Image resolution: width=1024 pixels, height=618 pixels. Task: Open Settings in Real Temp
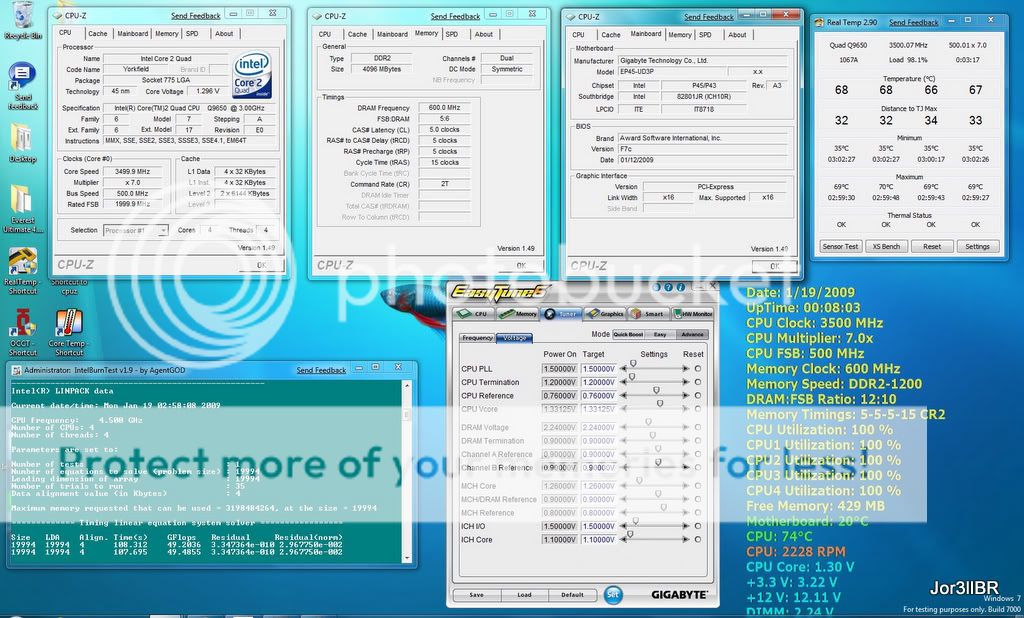(978, 246)
